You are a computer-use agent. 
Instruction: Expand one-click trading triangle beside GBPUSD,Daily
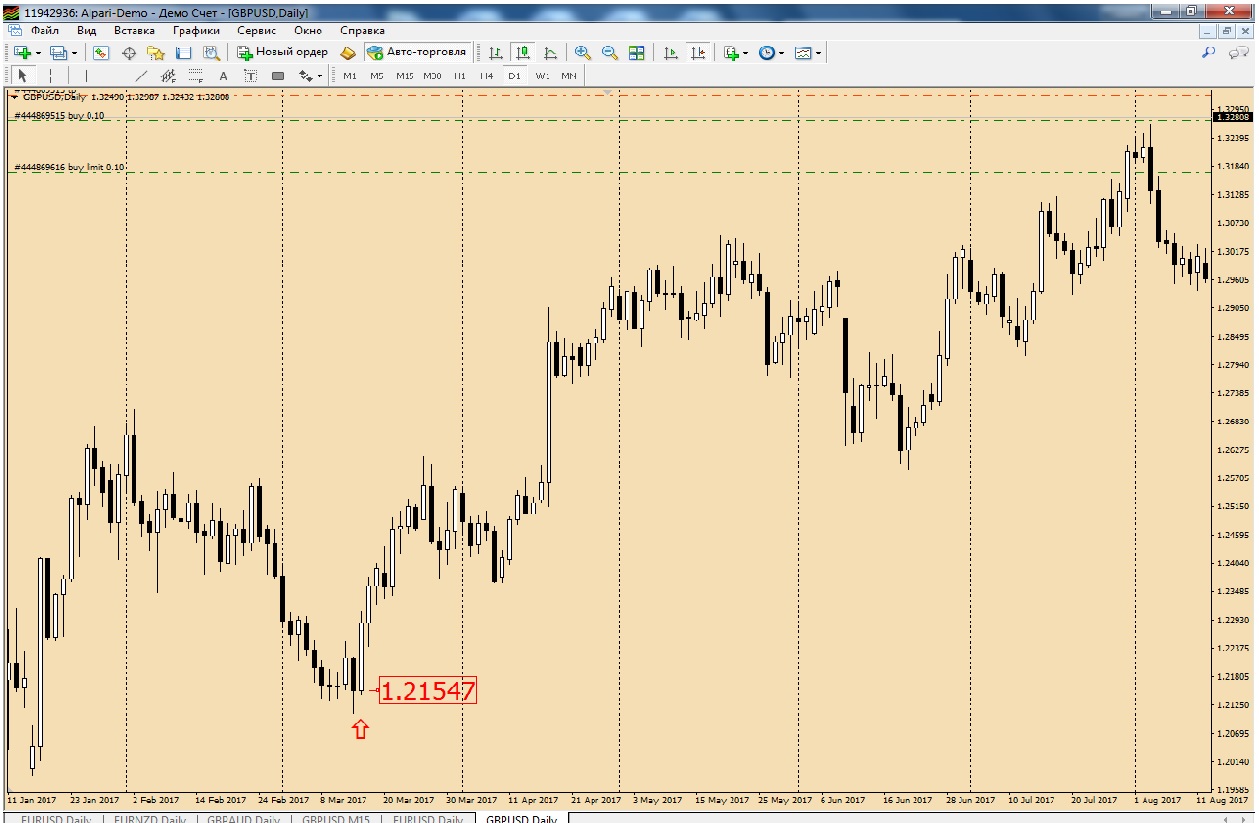(14, 97)
